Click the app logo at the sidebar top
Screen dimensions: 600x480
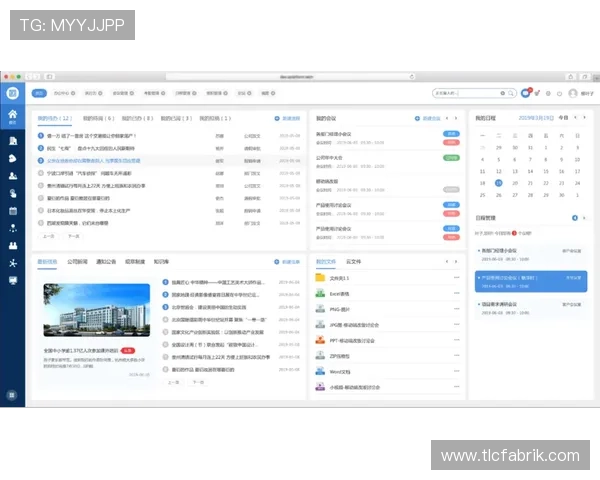click(x=13, y=93)
